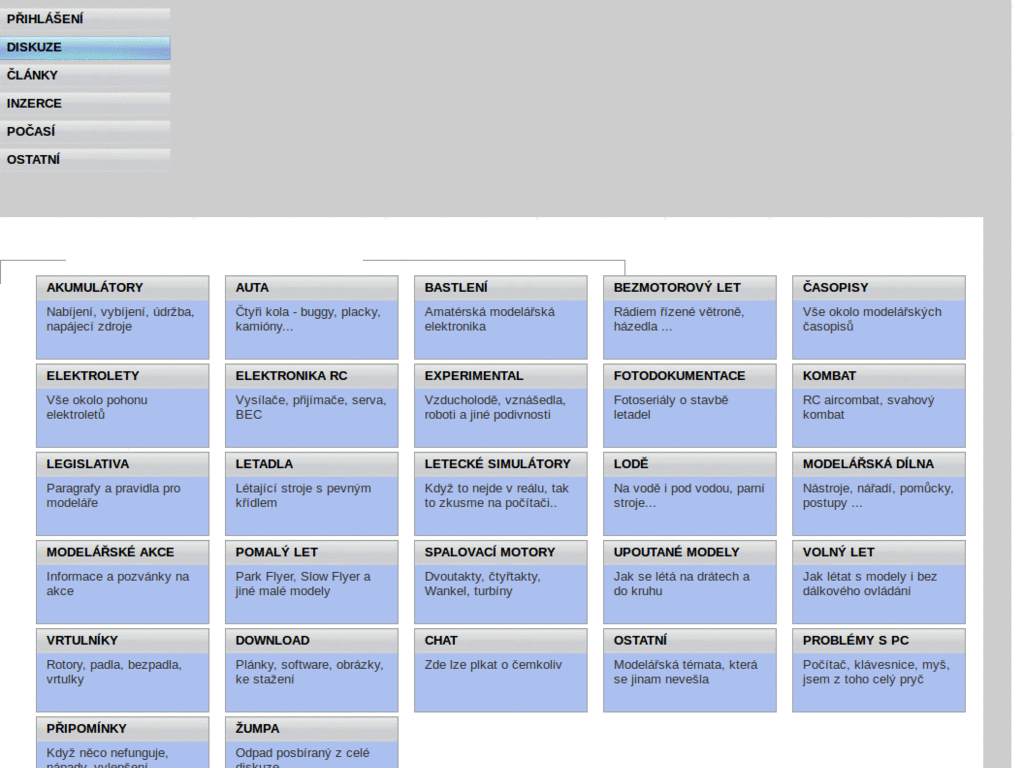Go to LETADLA category
Image resolution: width=1024 pixels, height=768 pixels.
click(264, 464)
